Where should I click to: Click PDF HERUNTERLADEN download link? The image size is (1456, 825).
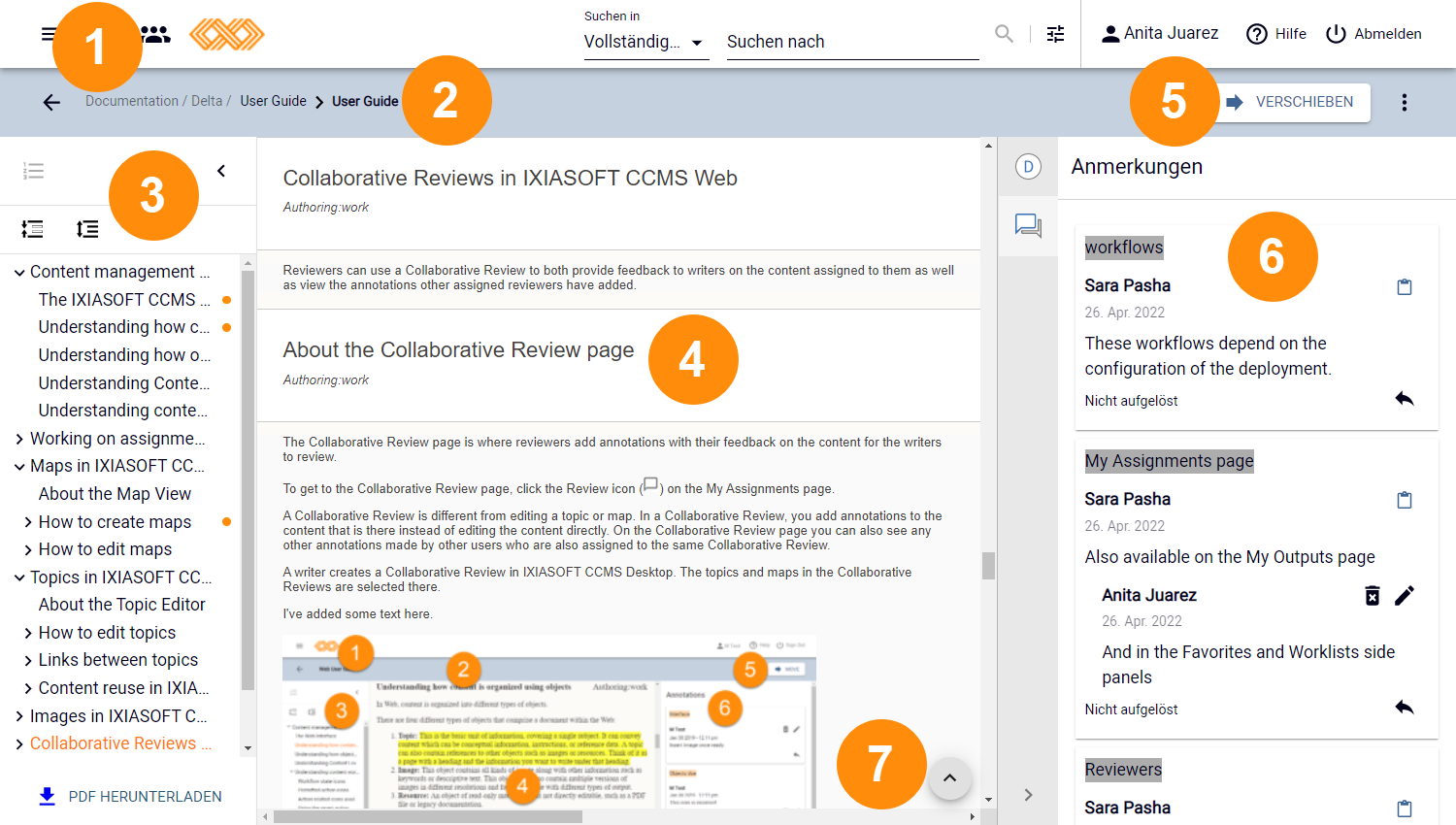130,797
